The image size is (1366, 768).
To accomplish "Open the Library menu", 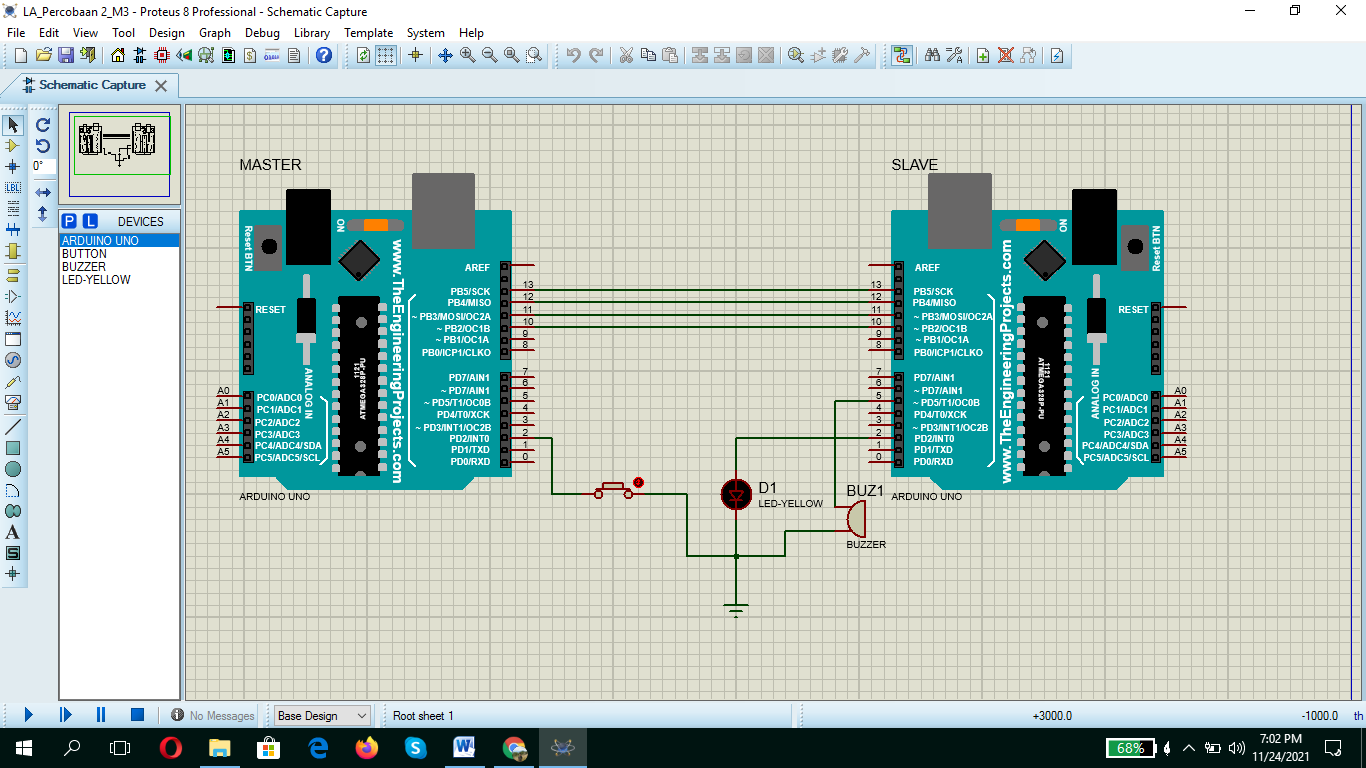I will click(312, 33).
